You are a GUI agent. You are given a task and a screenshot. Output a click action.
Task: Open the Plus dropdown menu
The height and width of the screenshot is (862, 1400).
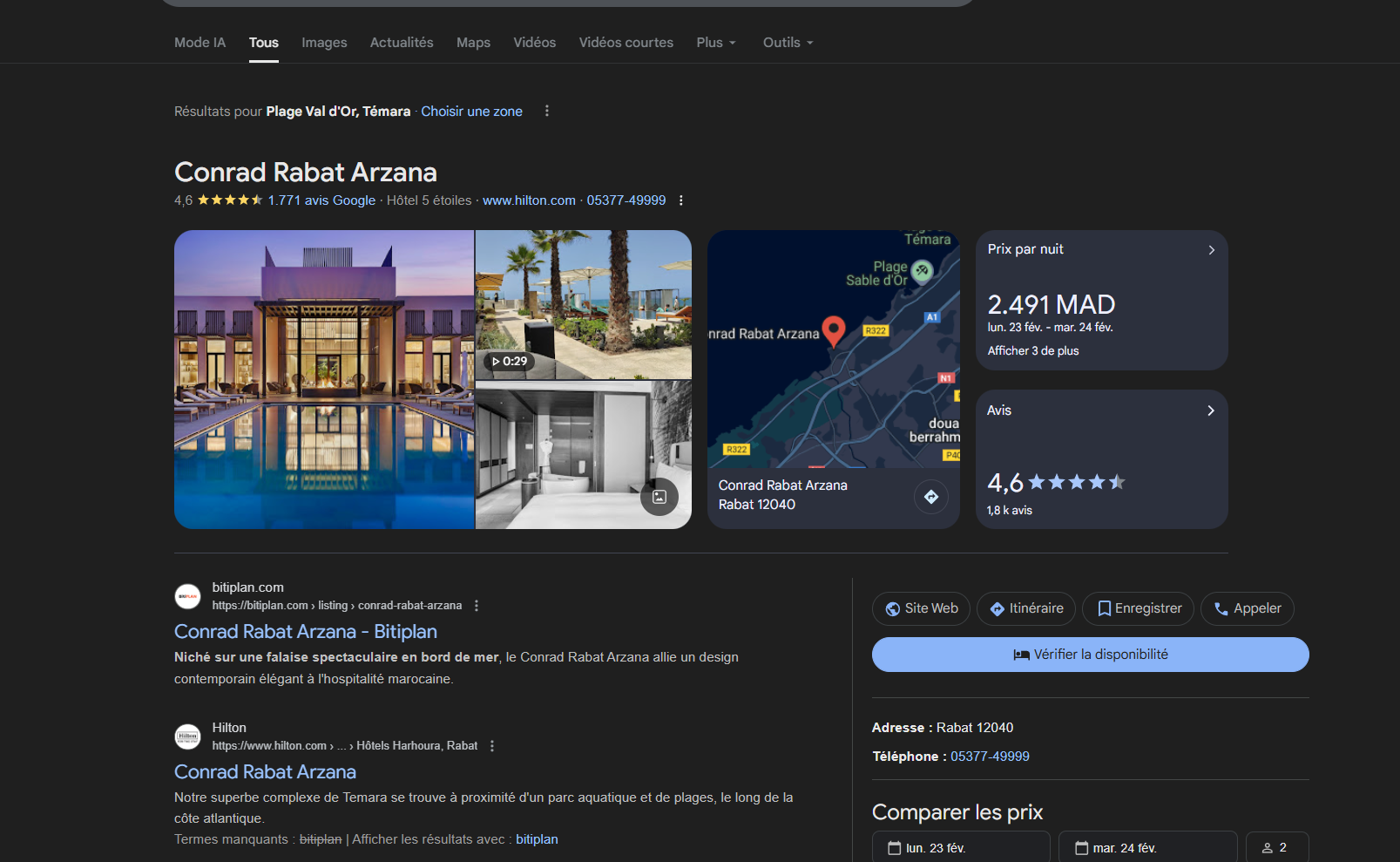click(x=716, y=43)
